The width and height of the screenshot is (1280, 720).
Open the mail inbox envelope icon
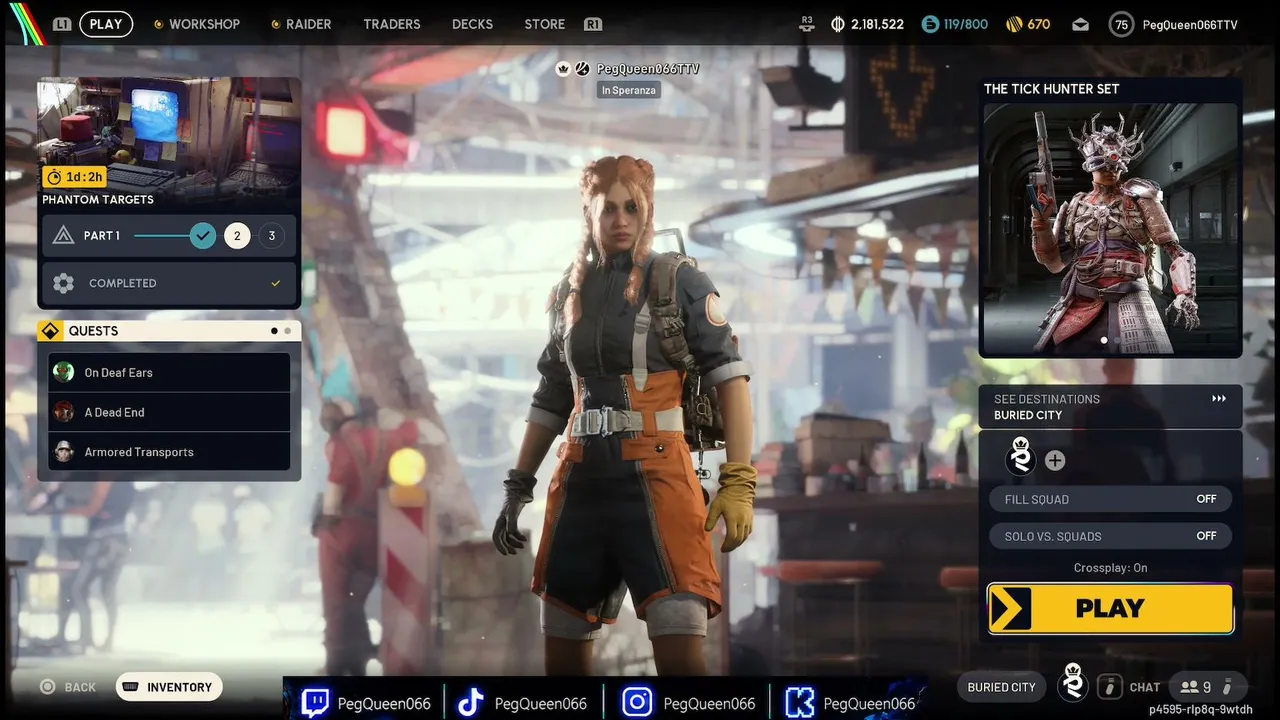1080,25
